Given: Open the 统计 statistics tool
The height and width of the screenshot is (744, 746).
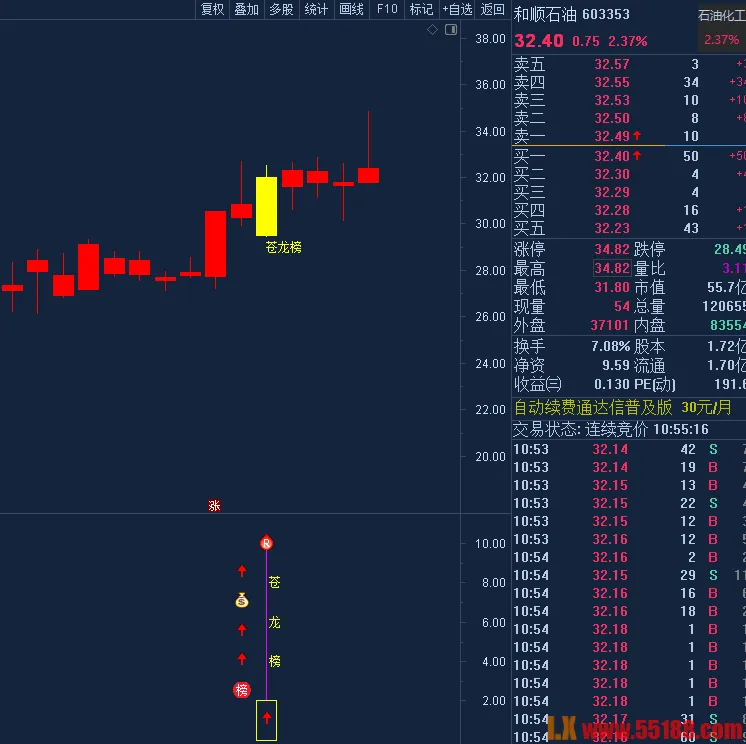Looking at the screenshot, I should [316, 10].
